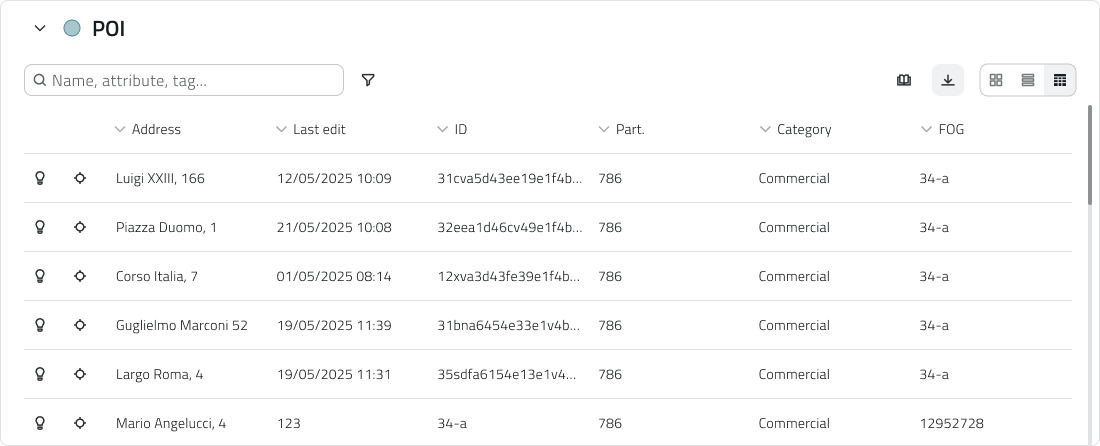The image size is (1100, 446).
Task: Click the download button
Action: coord(948,80)
